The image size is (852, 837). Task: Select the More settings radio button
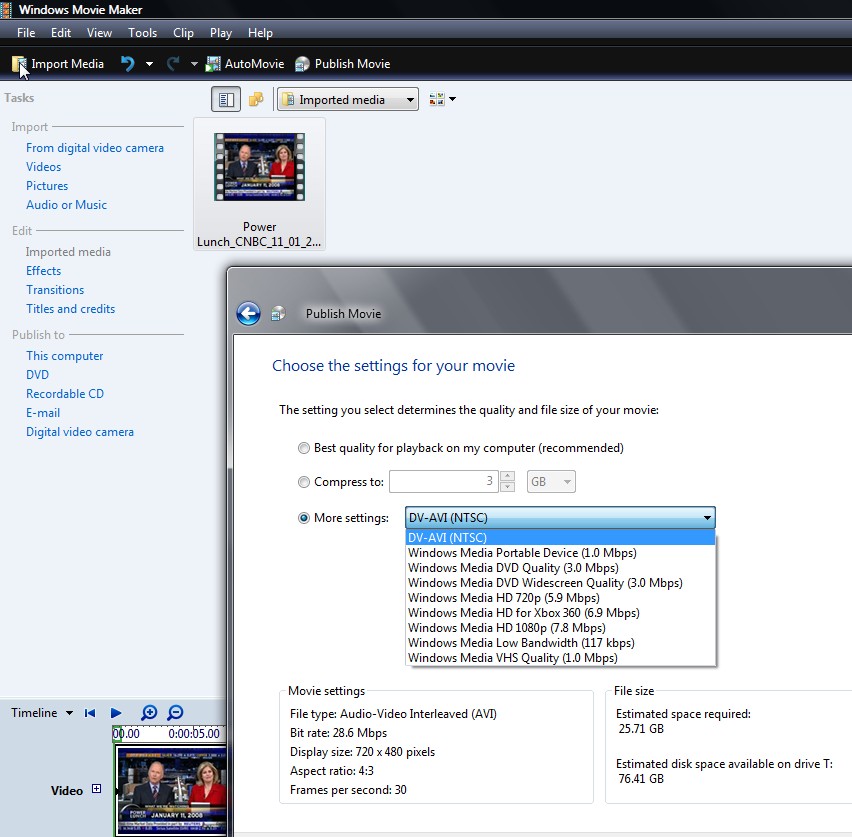pos(304,518)
